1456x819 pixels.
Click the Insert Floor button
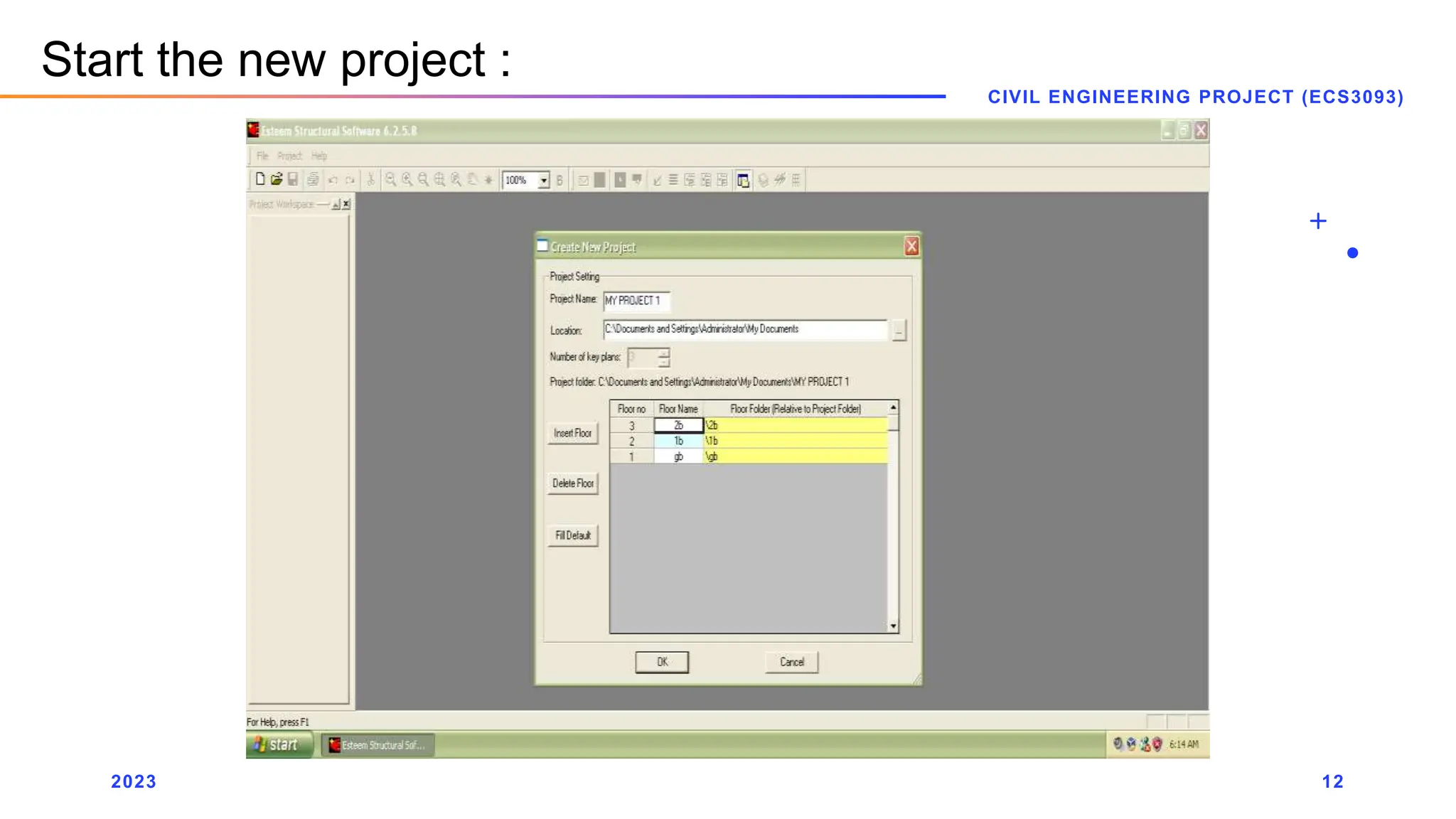point(572,433)
